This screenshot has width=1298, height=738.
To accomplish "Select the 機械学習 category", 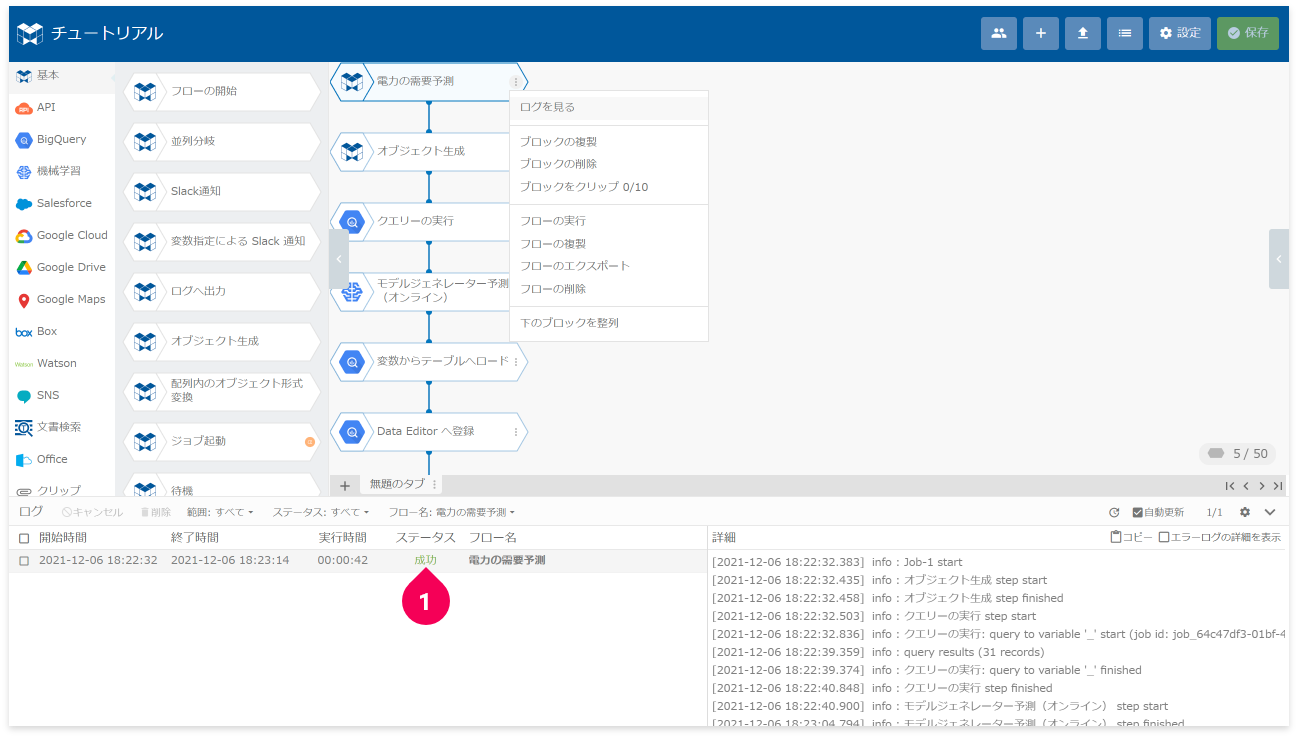I will click(62, 171).
